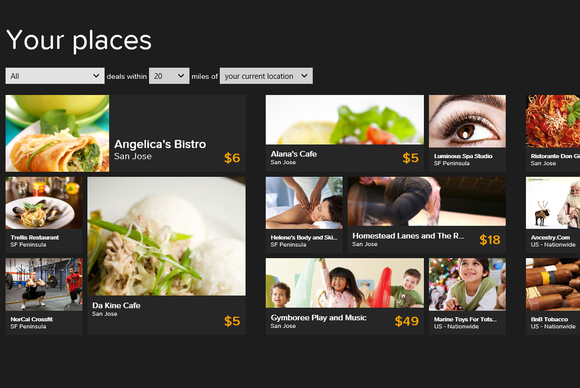Open Angelica's Bistro deal tile
Image resolution: width=580 pixels, height=388 pixels.
[125, 134]
